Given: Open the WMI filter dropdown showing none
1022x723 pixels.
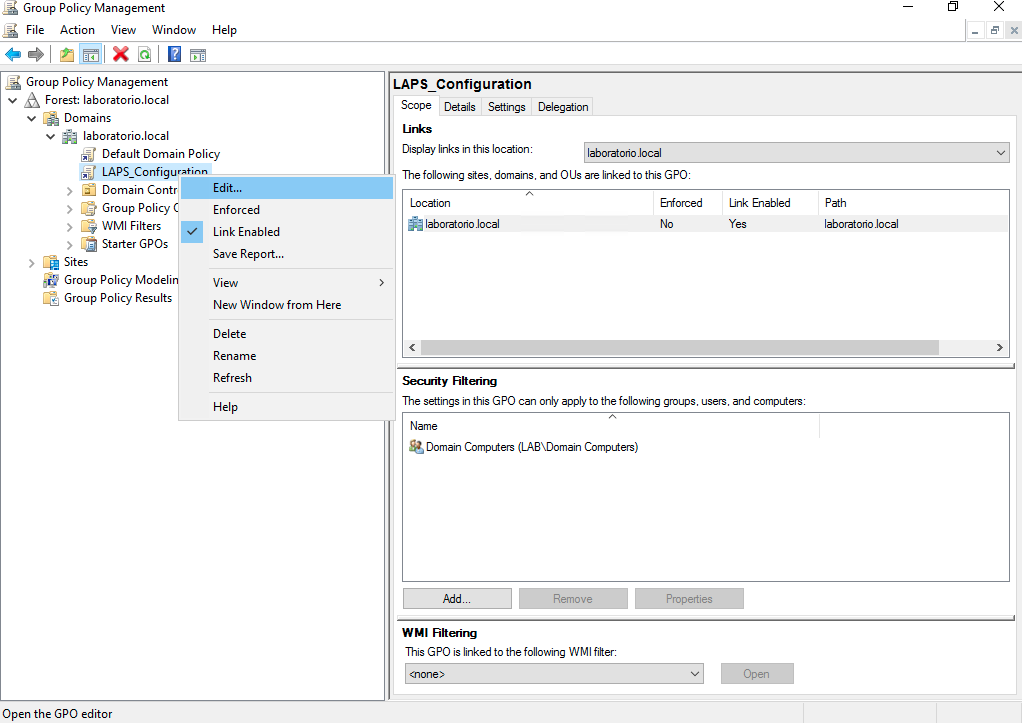Looking at the screenshot, I should [554, 673].
